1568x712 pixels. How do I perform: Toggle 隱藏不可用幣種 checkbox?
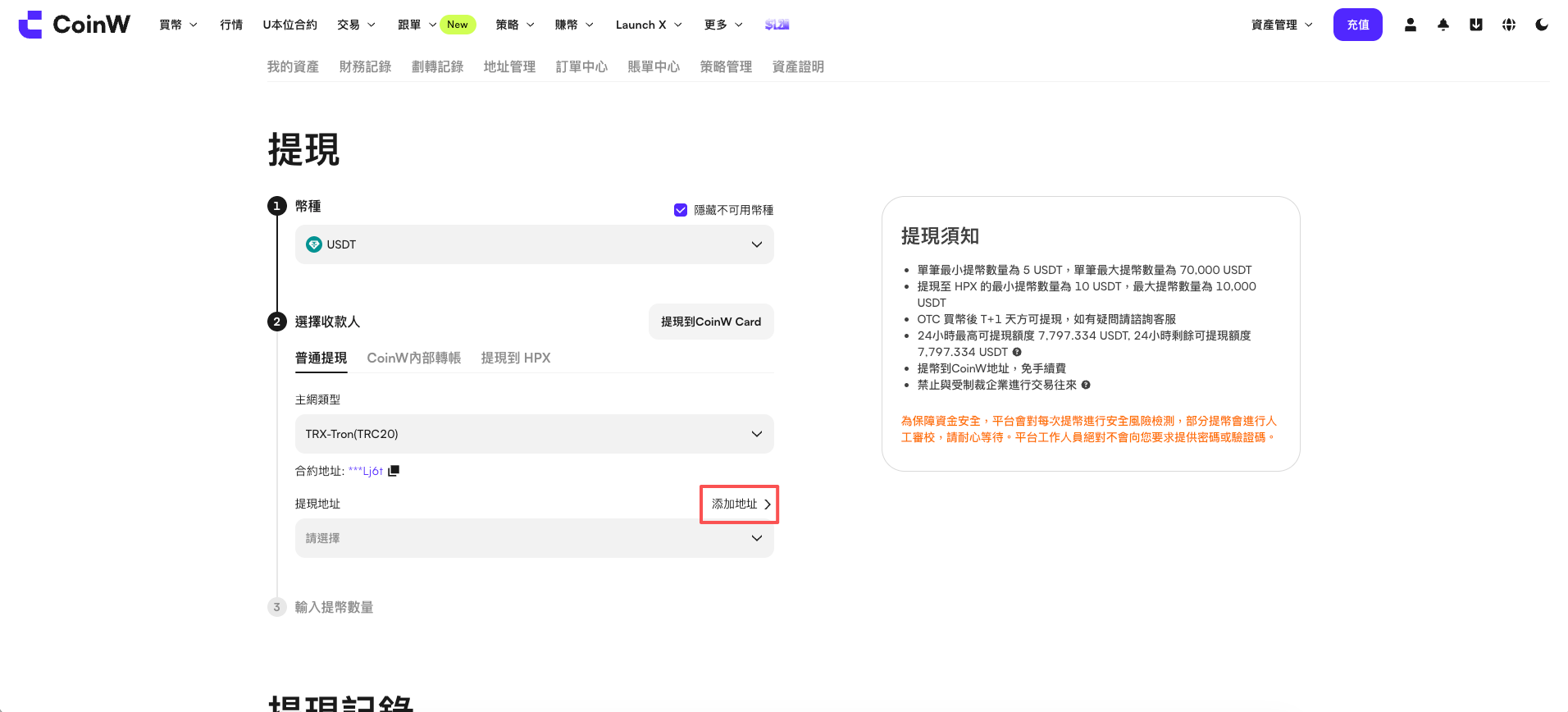click(x=681, y=210)
